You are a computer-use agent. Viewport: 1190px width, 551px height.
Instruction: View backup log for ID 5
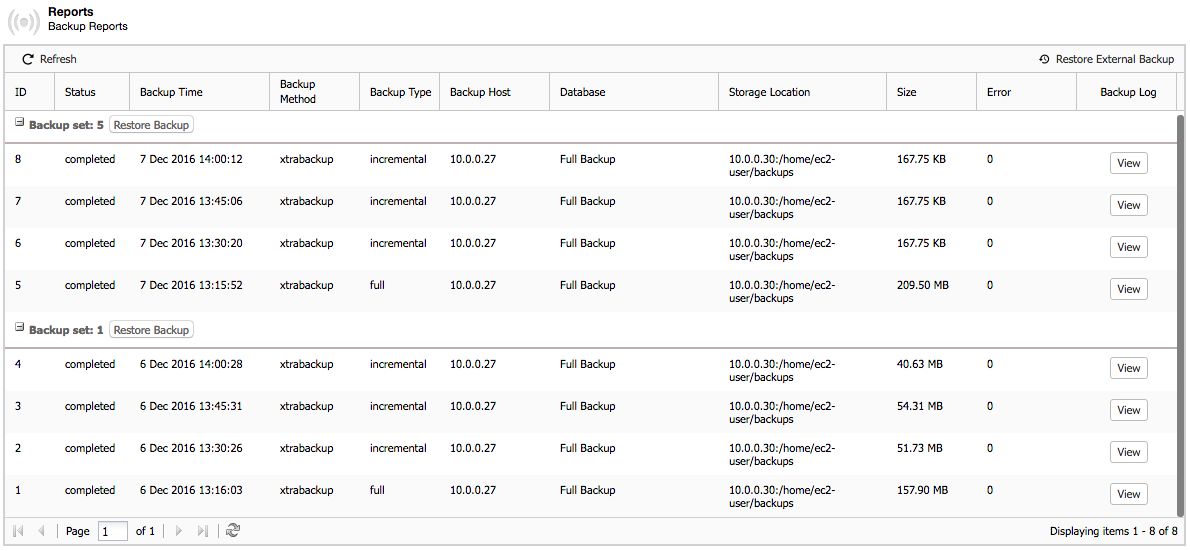[x=1129, y=289]
